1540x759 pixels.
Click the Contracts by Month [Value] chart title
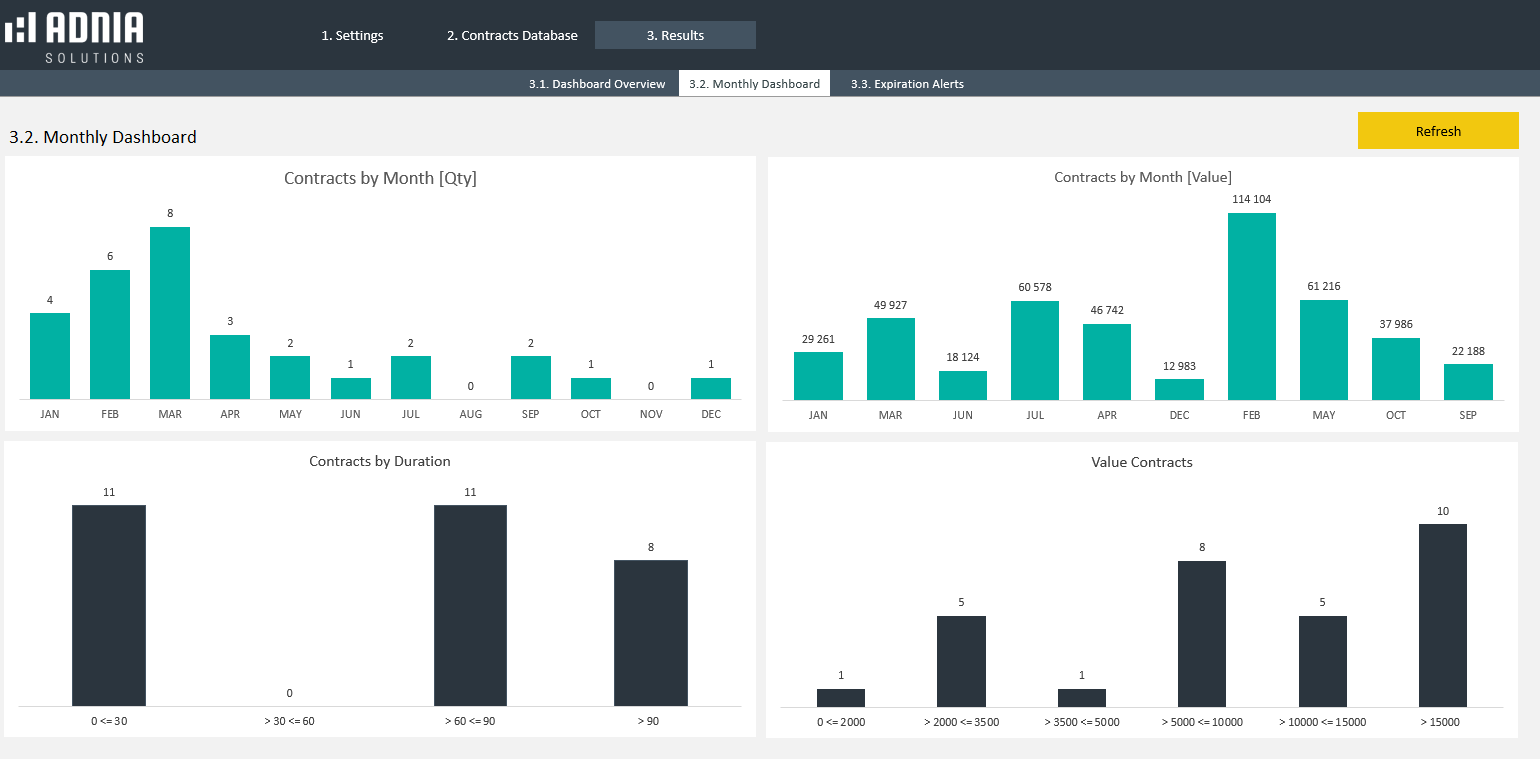(x=1142, y=177)
